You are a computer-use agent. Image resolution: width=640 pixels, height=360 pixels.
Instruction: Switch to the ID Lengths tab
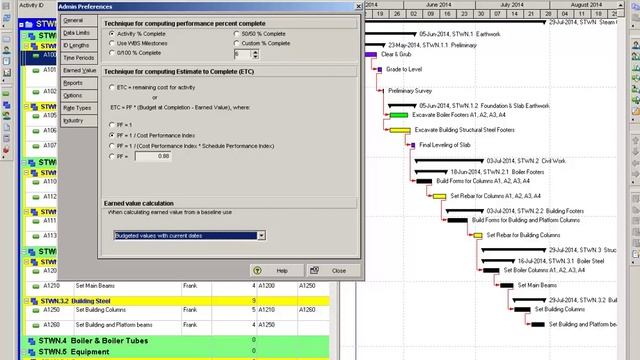pyautogui.click(x=79, y=46)
